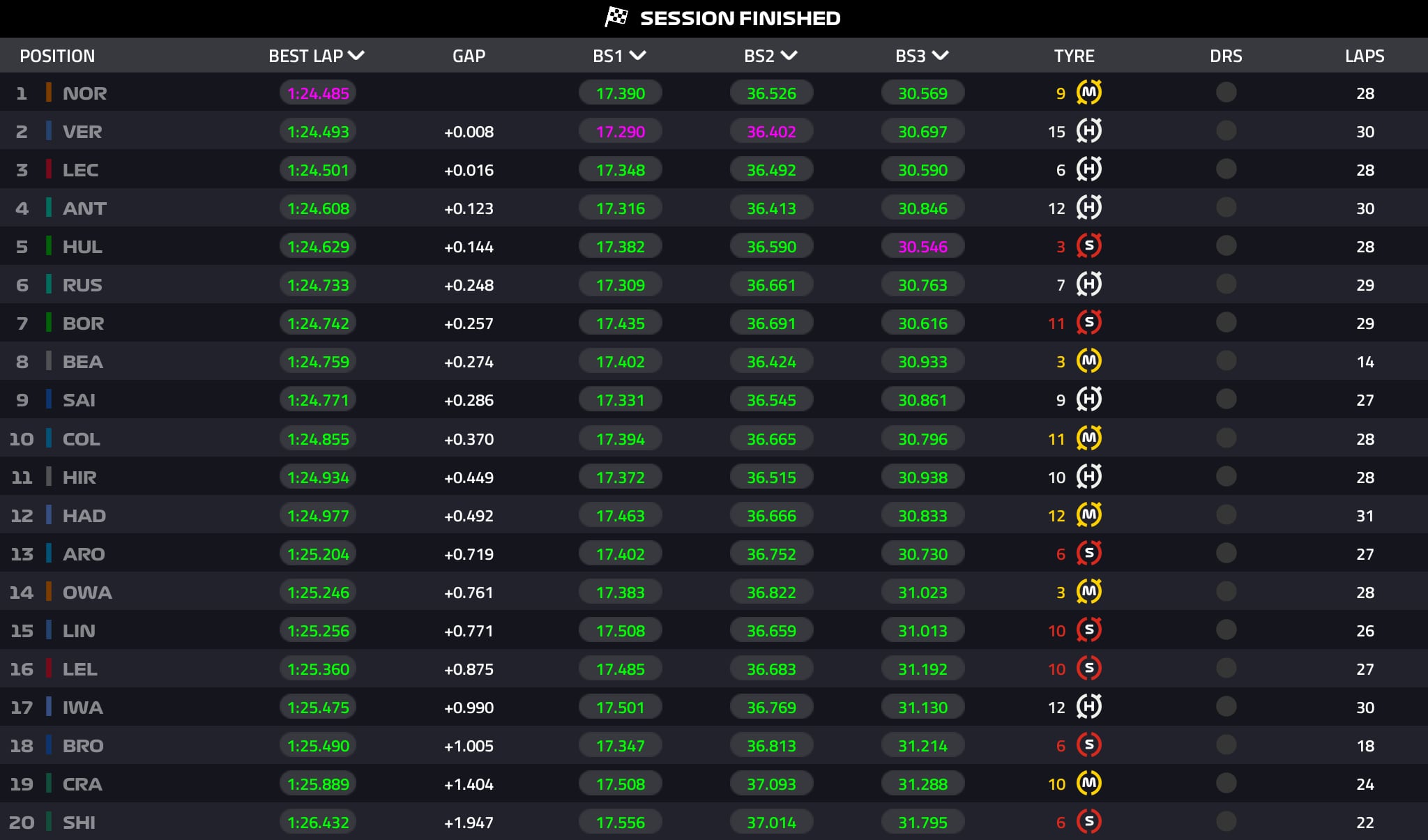The height and width of the screenshot is (840, 1428).
Task: Click Shields' soft tyre icon in last row
Action: (1088, 822)
